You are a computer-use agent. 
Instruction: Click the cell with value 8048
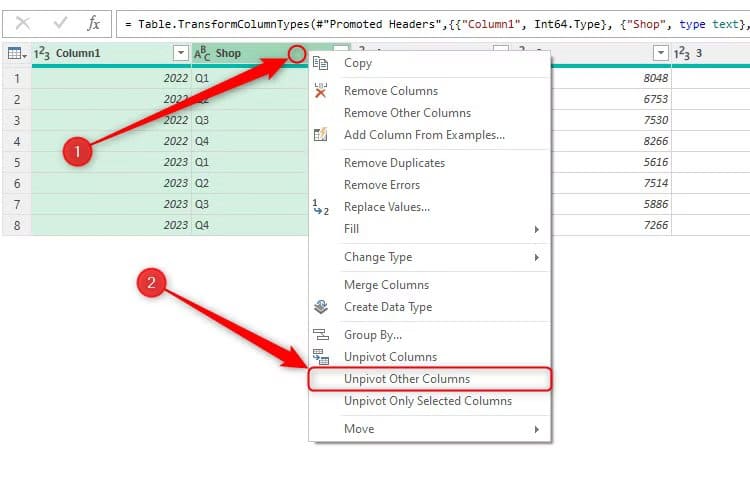coord(611,78)
